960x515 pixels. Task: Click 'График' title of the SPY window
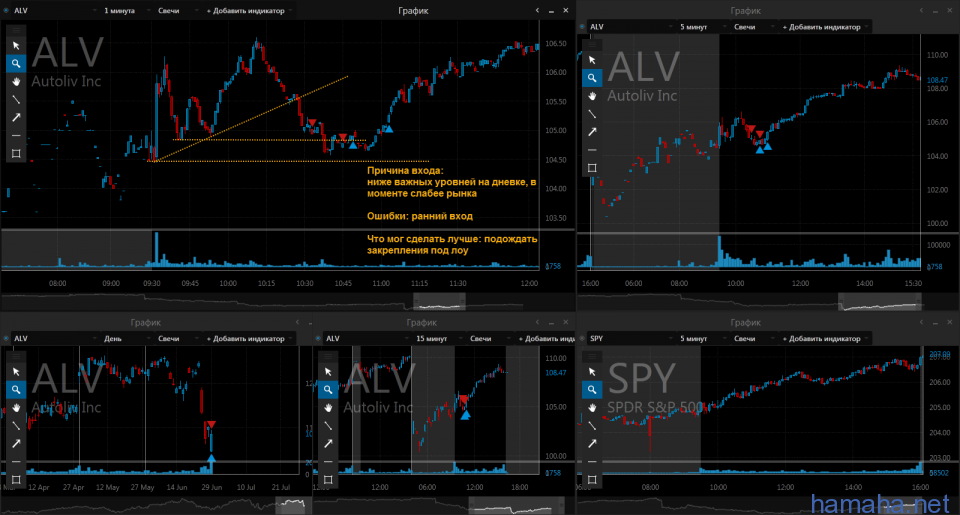[x=745, y=322]
